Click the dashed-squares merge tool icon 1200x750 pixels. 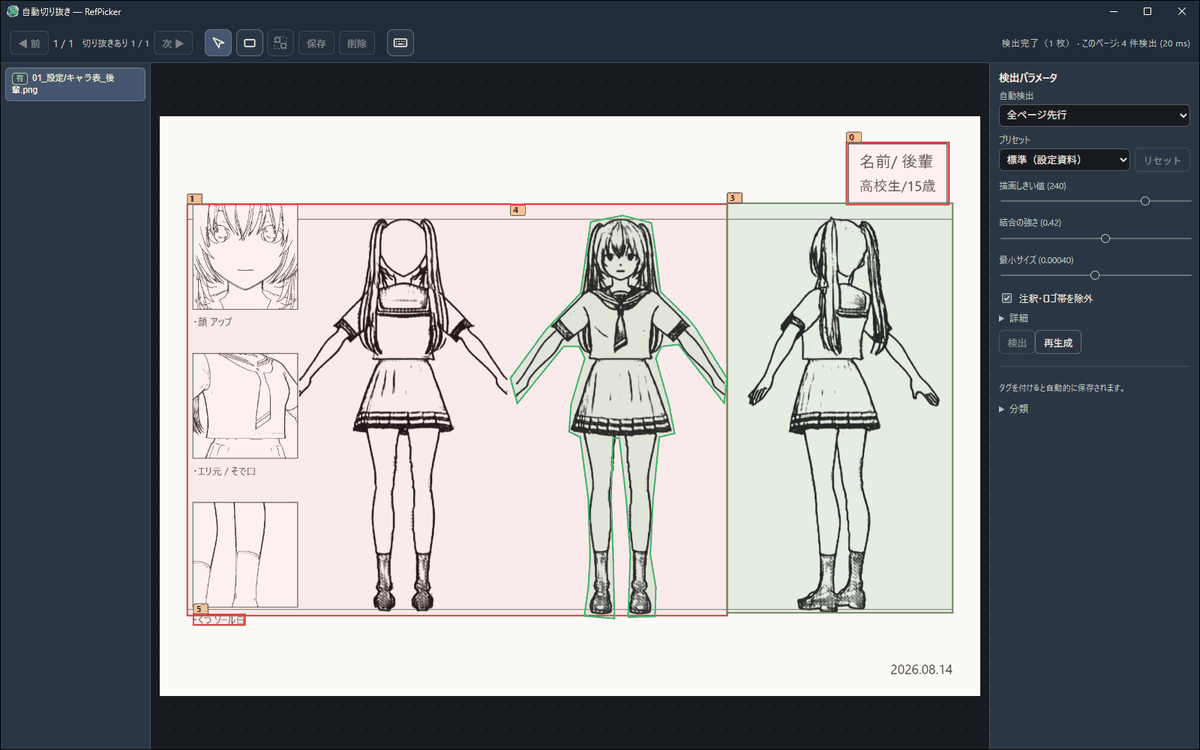[280, 43]
